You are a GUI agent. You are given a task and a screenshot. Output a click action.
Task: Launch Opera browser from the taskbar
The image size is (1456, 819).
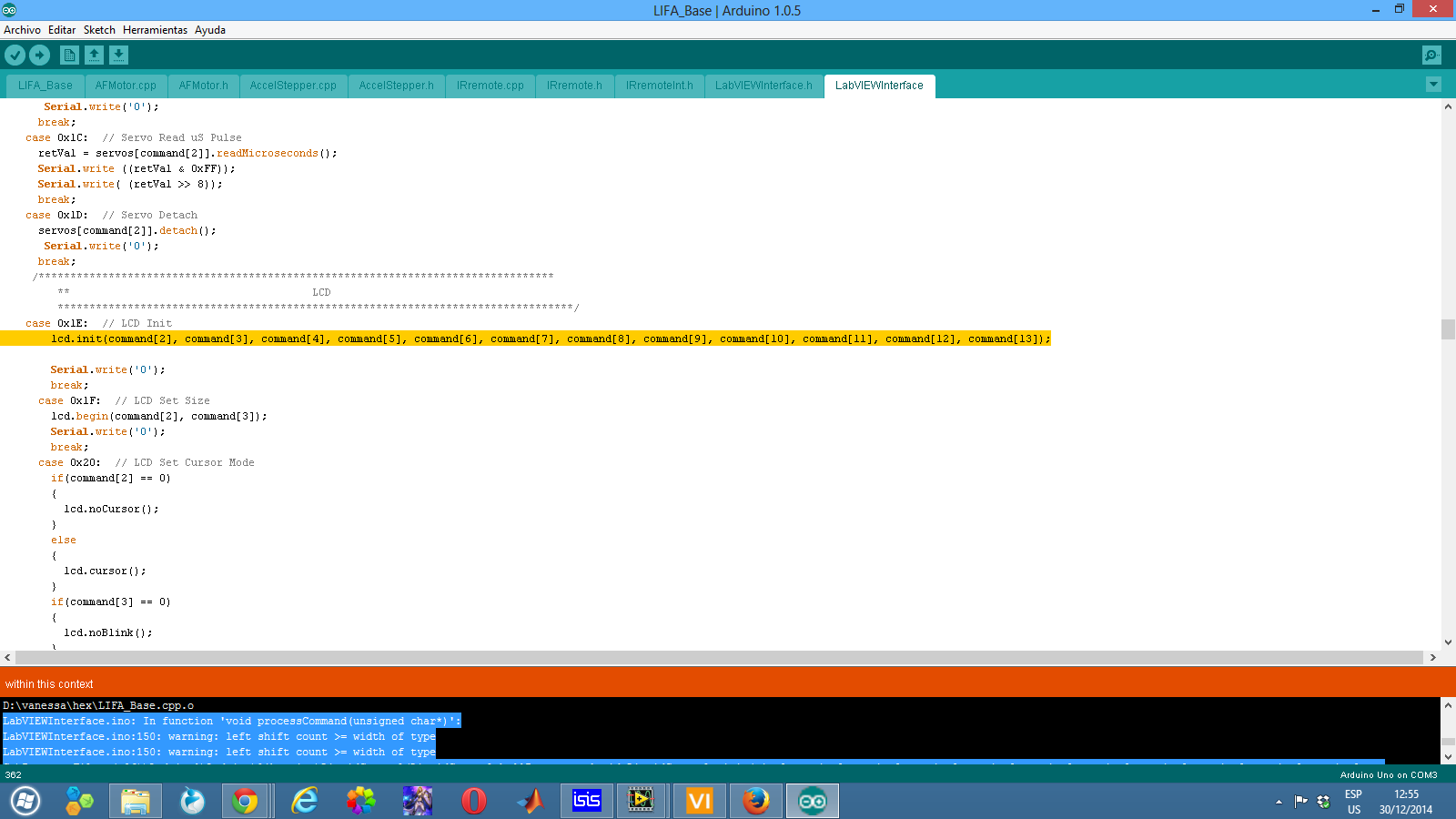point(474,802)
